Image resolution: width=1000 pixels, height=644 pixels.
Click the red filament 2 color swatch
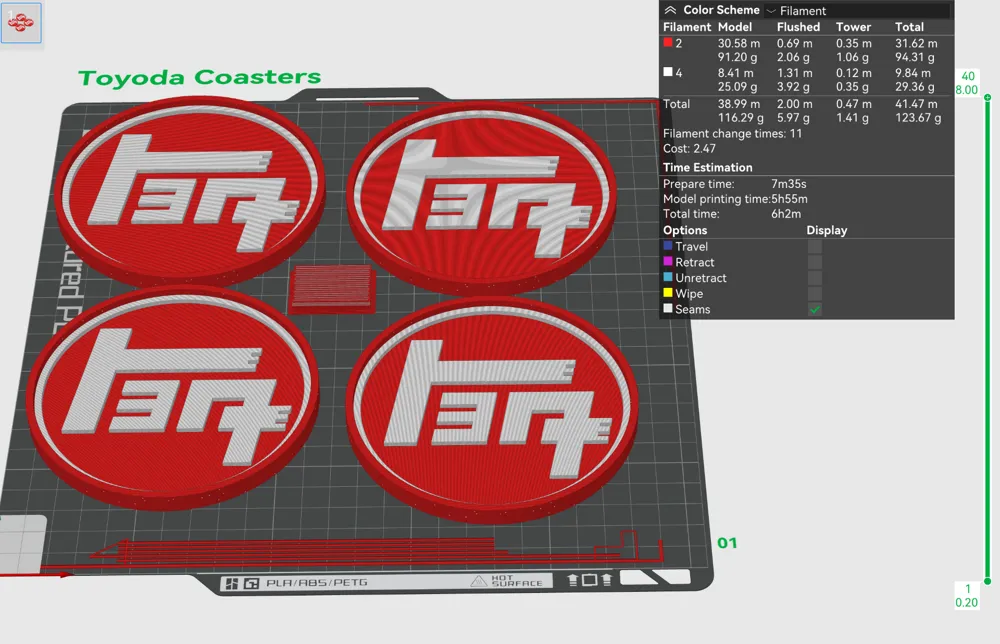click(x=668, y=43)
